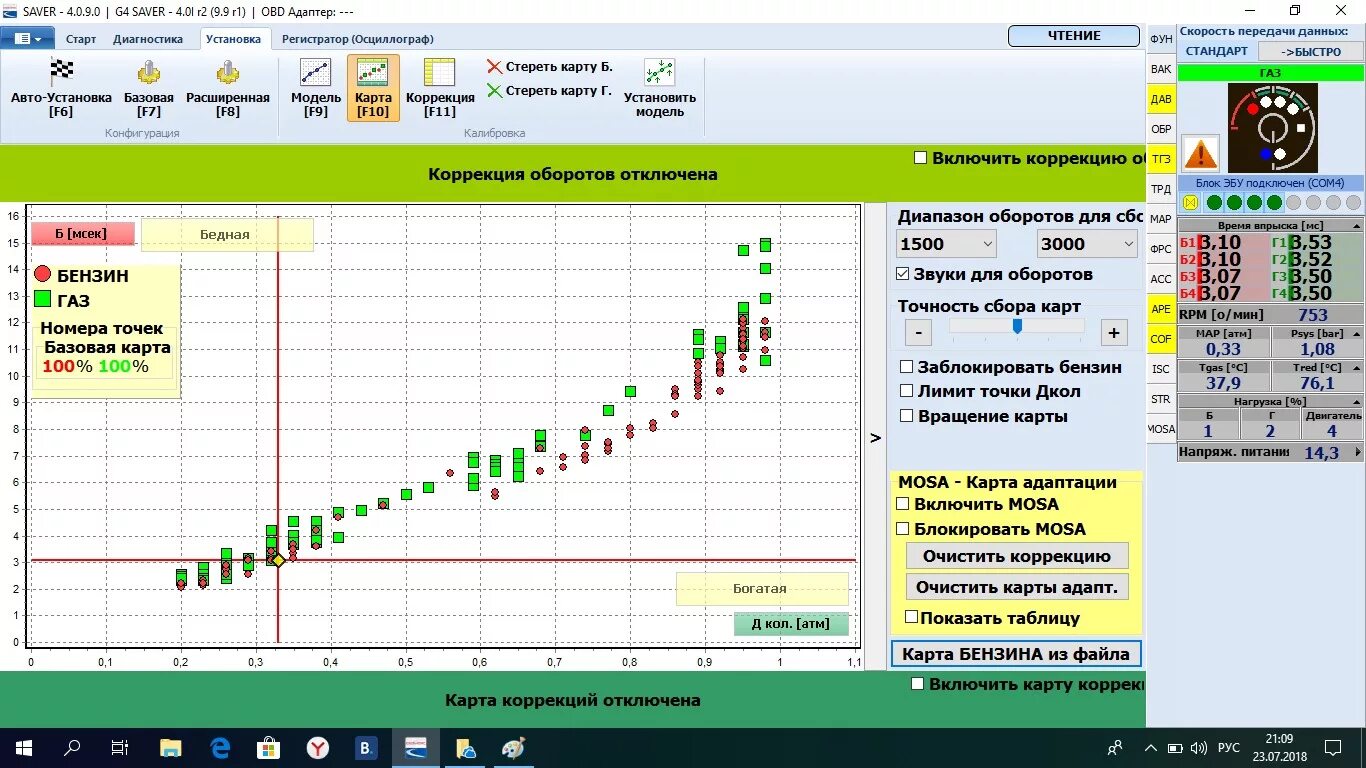Viewport: 1366px width, 768px height.
Task: Enable Включить MOSA checkbox
Action: (x=903, y=505)
